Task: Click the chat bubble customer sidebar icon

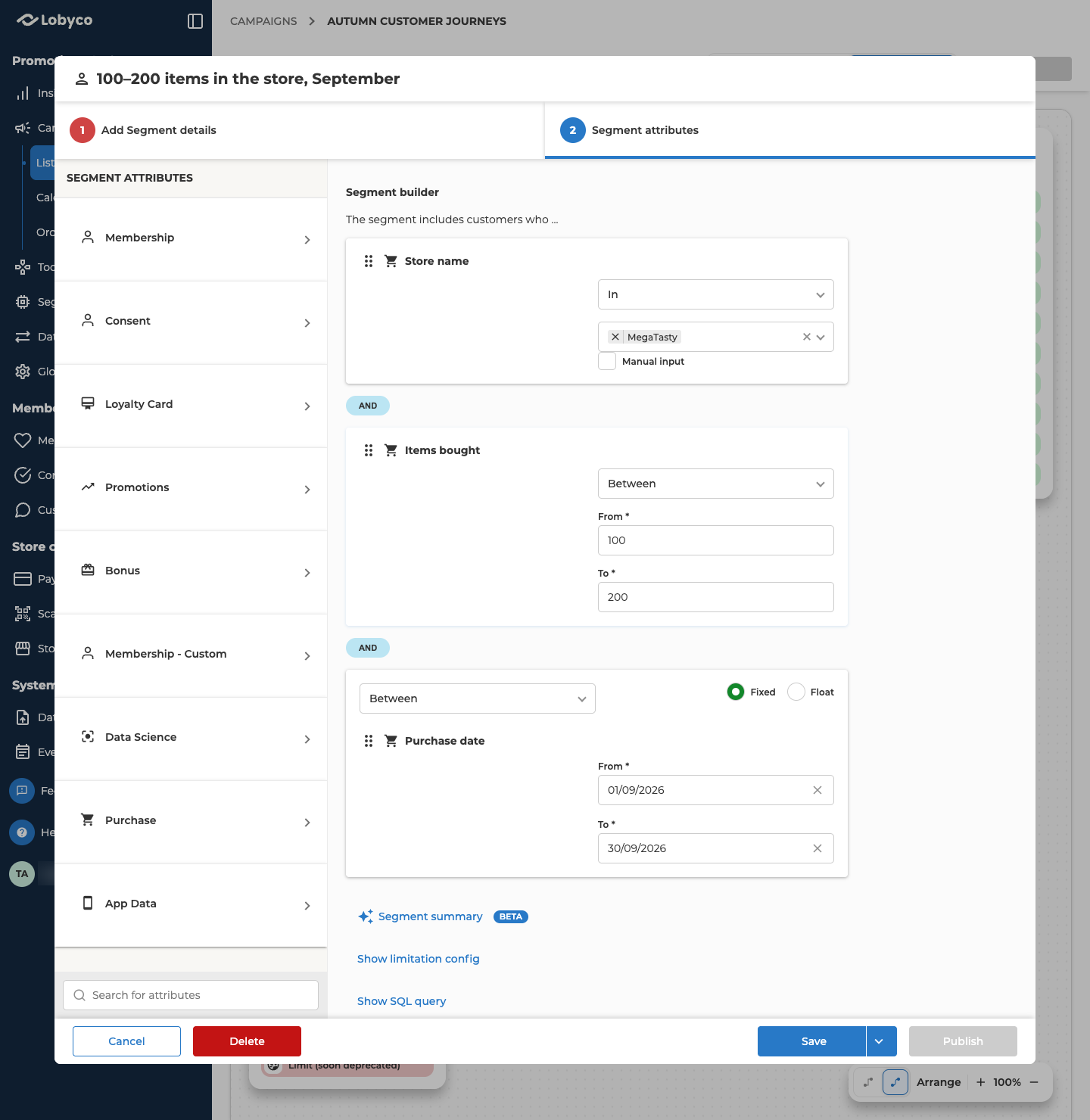Action: tap(23, 510)
